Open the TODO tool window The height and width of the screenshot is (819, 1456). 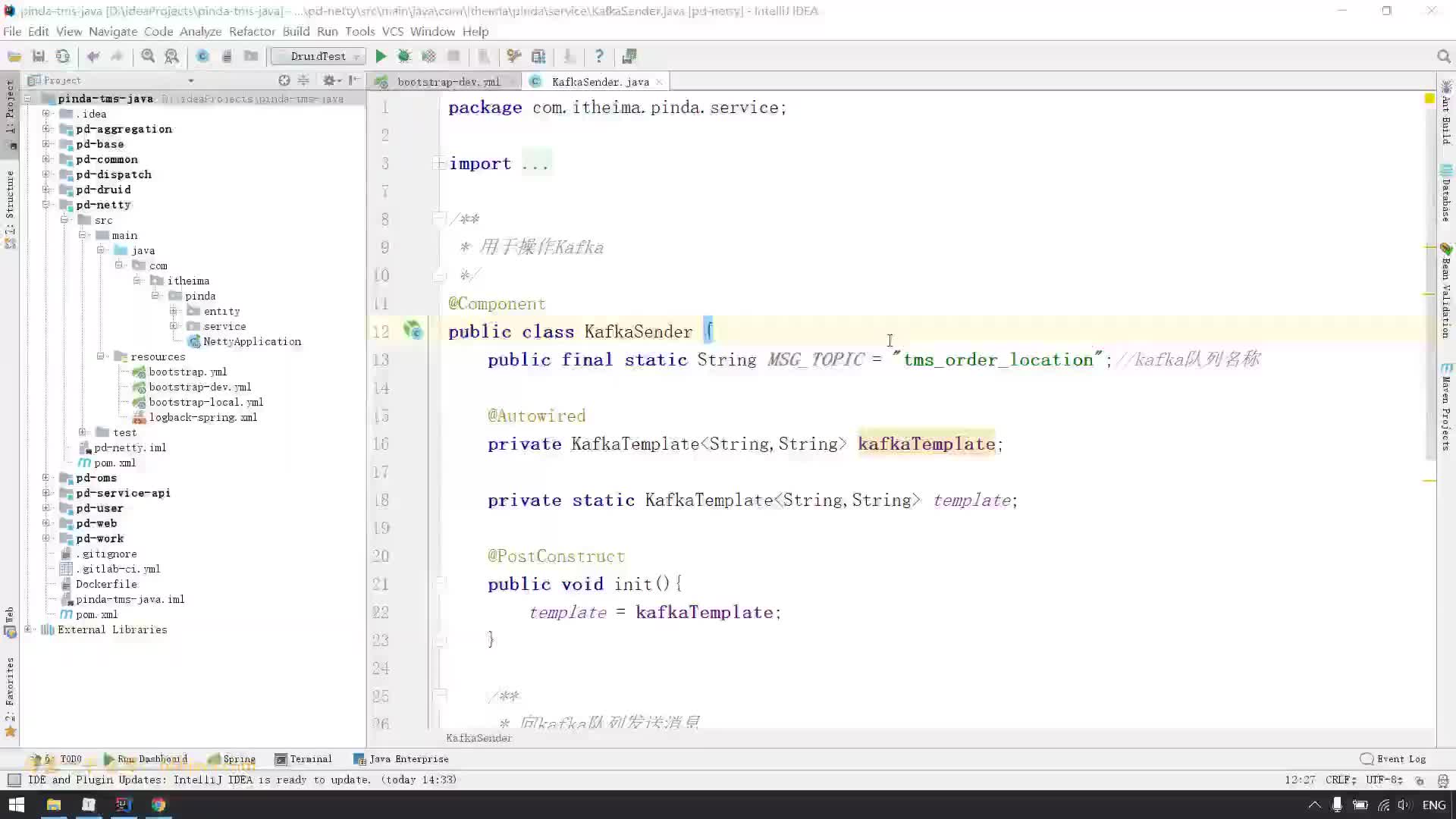click(x=57, y=759)
